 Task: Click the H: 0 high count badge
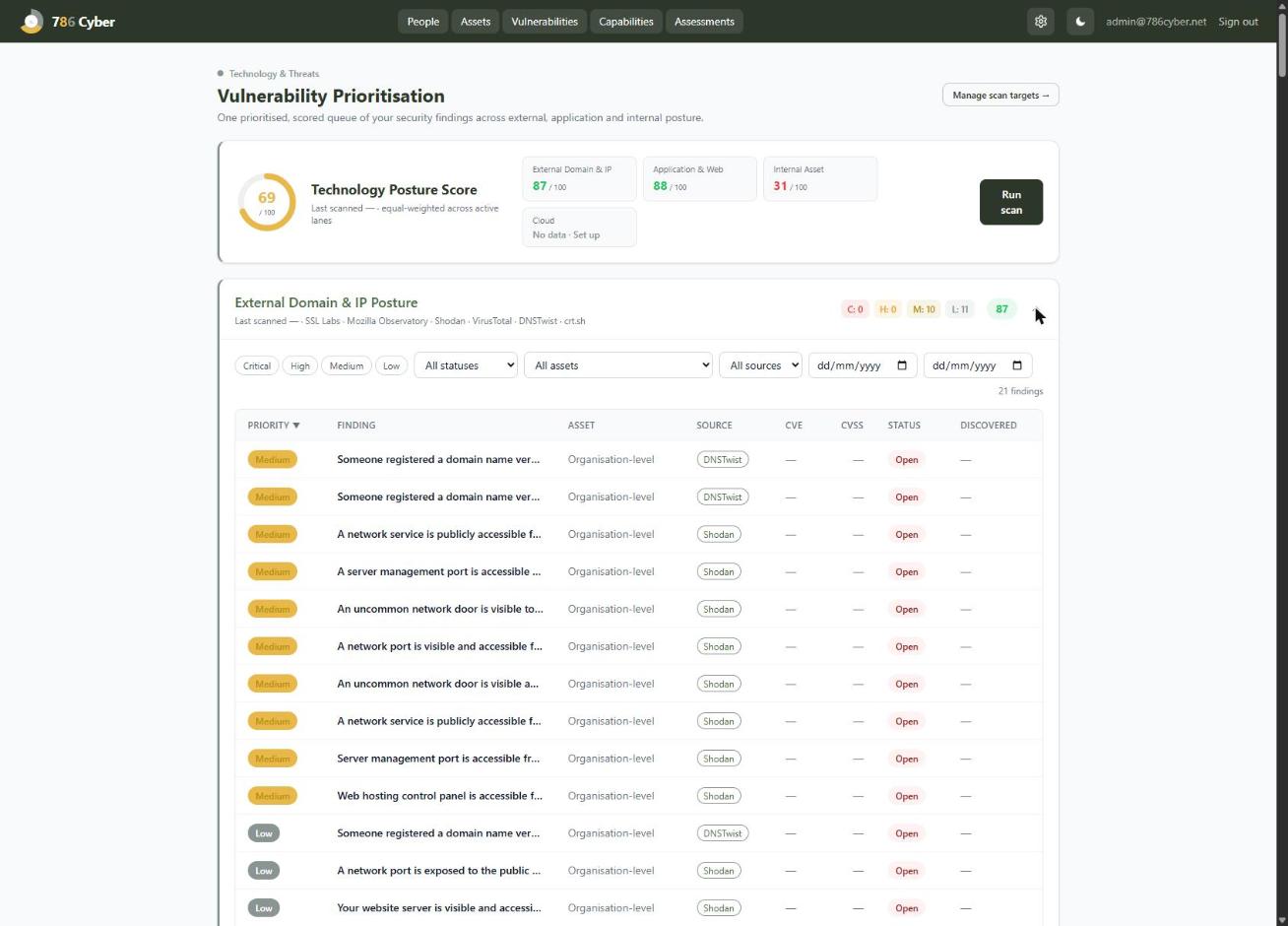coord(888,309)
